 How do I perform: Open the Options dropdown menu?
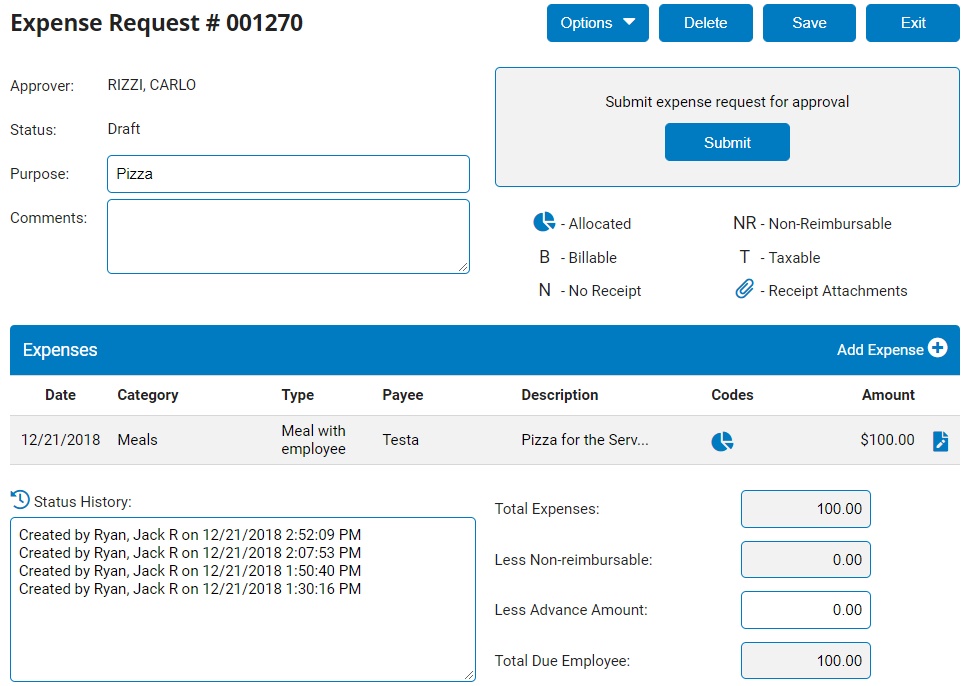(597, 23)
